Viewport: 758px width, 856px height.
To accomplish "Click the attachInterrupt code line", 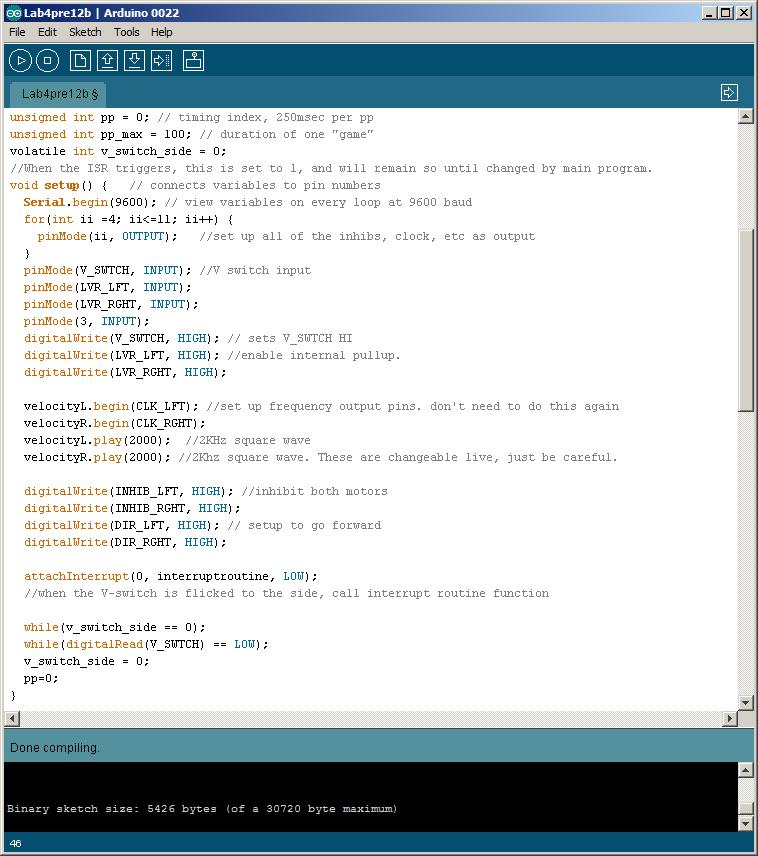I will click(170, 576).
